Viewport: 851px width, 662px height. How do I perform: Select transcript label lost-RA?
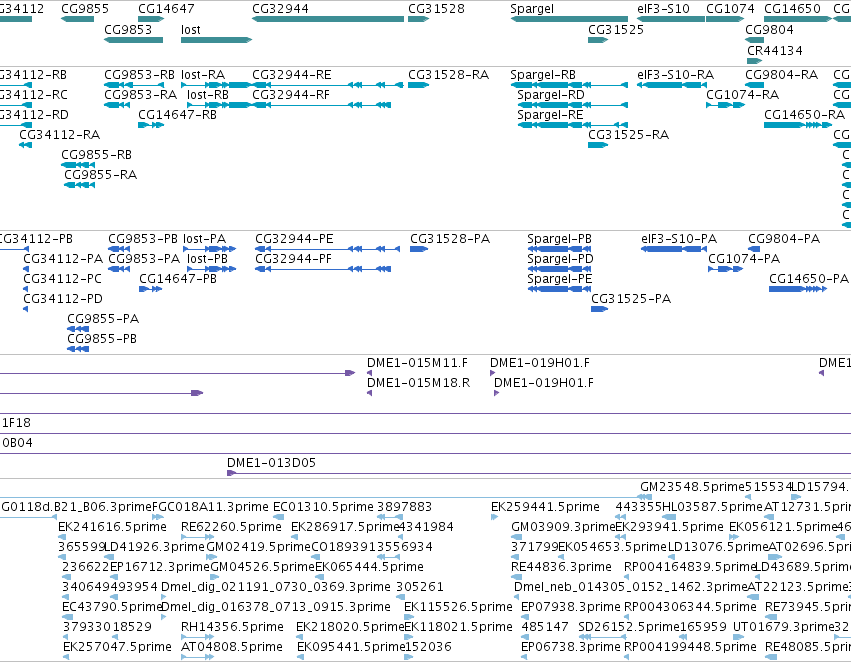coord(203,74)
